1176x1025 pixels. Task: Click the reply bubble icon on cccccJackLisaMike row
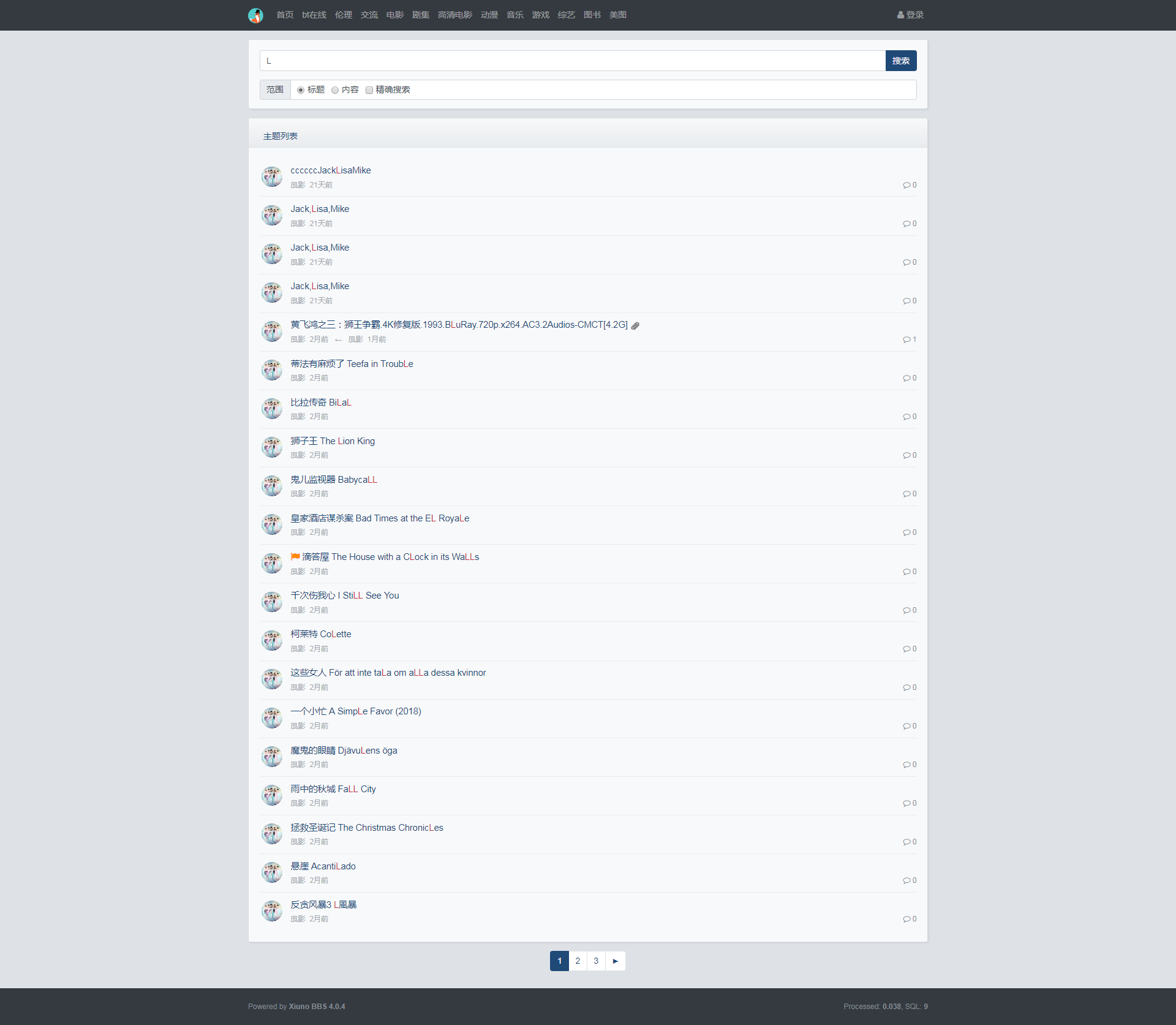click(x=906, y=185)
